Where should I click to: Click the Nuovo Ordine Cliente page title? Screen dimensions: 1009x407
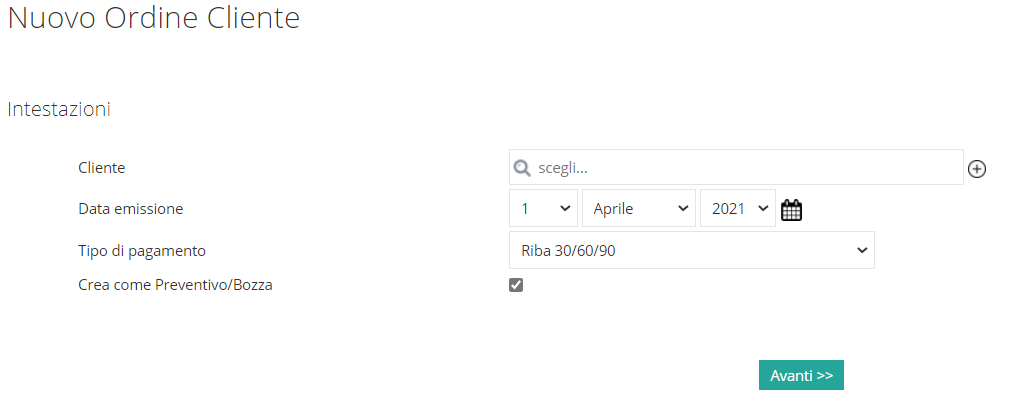point(154,18)
